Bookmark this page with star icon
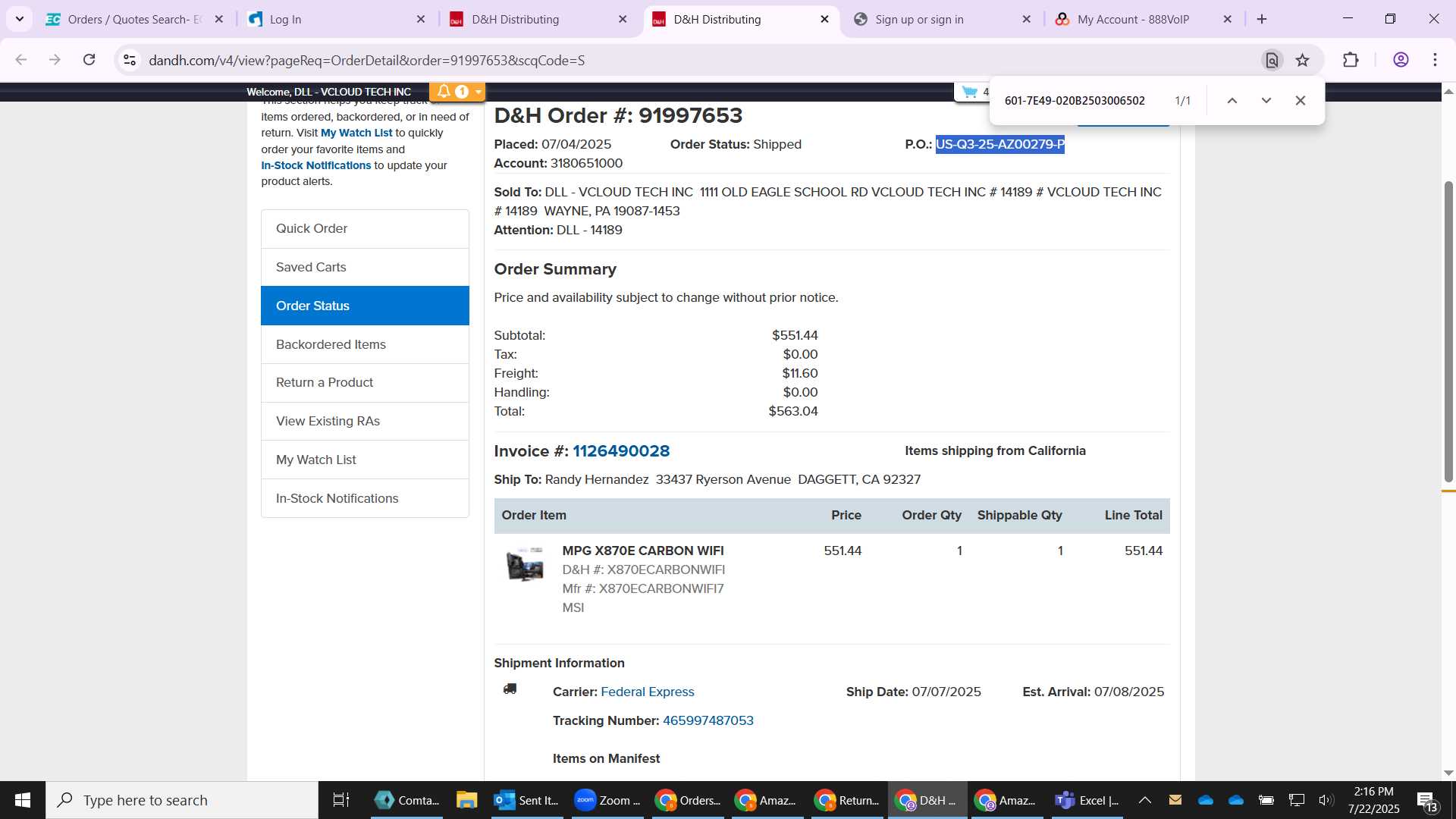Viewport: 1456px width, 819px height. click(1303, 60)
